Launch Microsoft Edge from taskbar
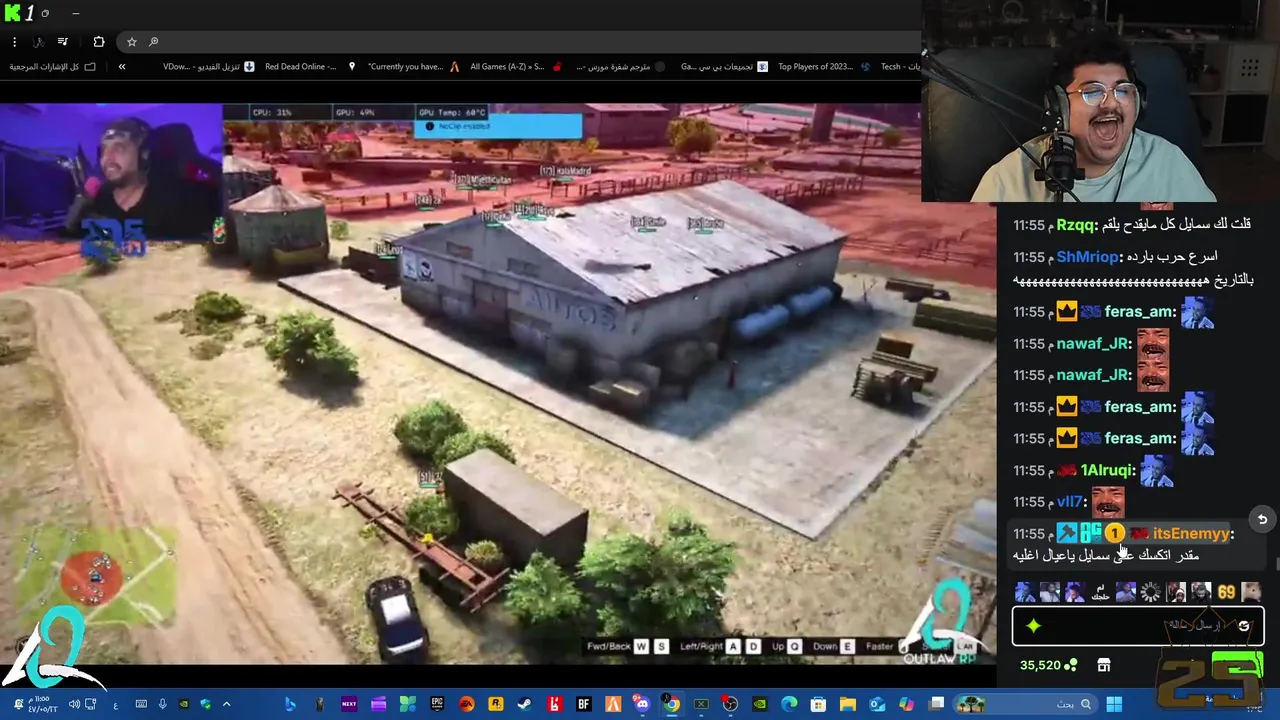 pos(789,704)
